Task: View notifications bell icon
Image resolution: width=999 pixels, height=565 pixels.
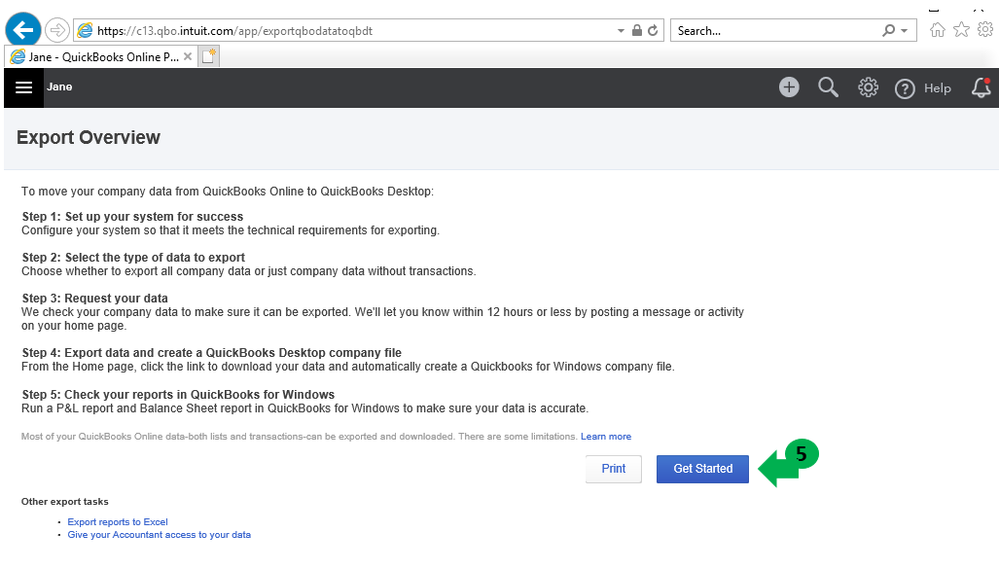Action: 981,88
